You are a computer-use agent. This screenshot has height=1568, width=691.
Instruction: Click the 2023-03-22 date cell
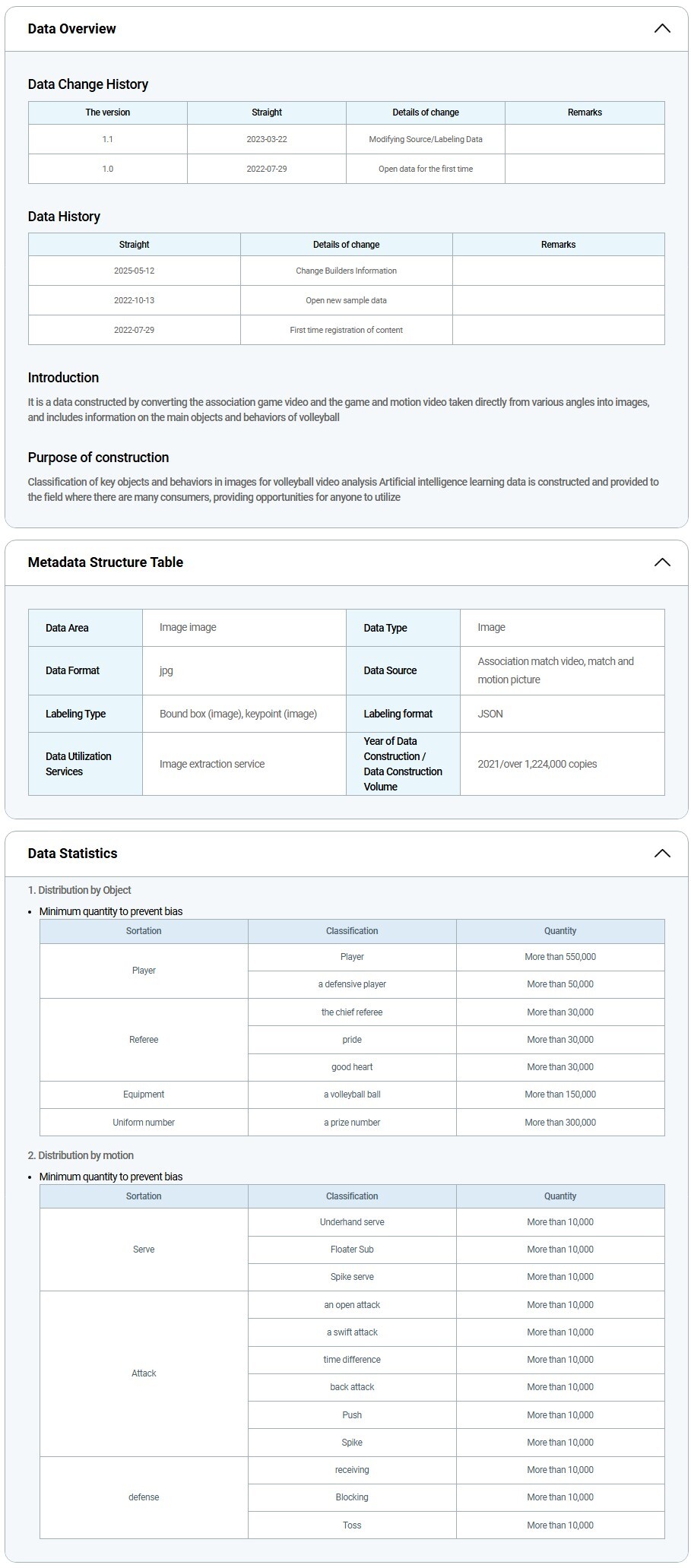[267, 139]
